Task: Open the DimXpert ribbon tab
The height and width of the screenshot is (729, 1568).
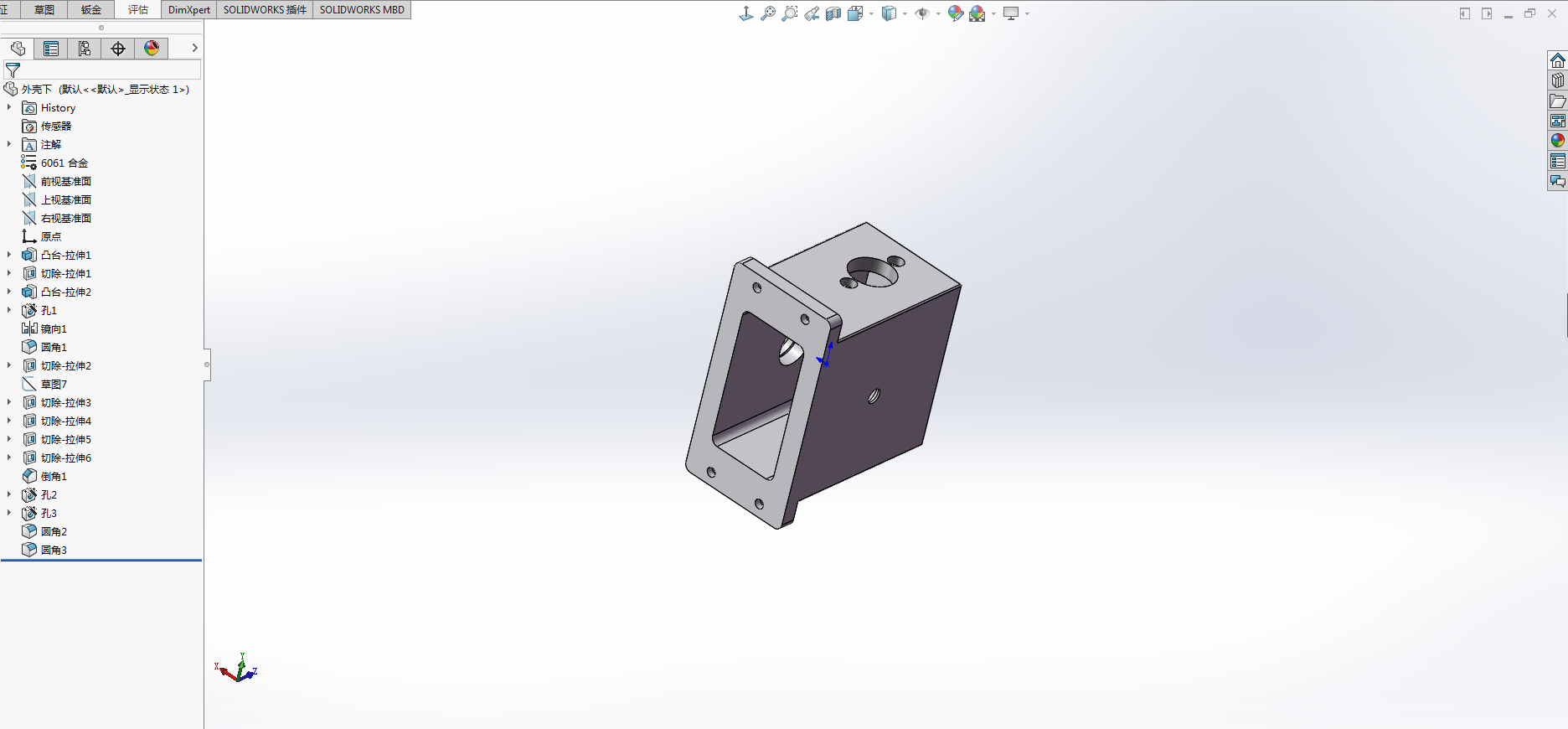Action: click(189, 10)
